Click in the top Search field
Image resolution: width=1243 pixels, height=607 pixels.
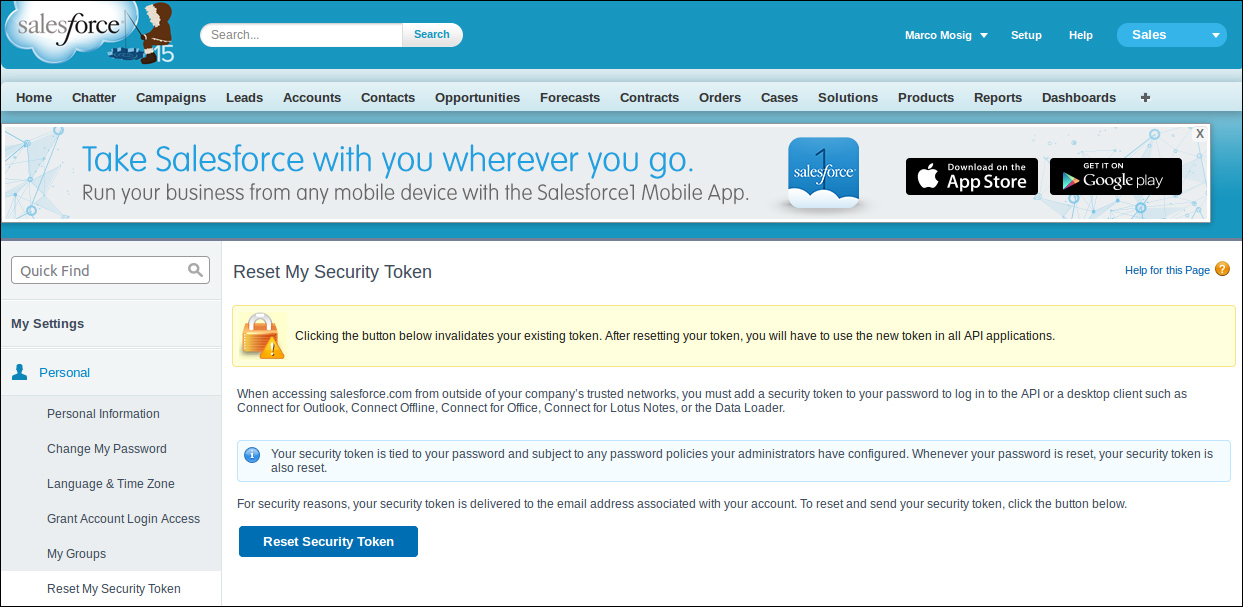pos(302,35)
